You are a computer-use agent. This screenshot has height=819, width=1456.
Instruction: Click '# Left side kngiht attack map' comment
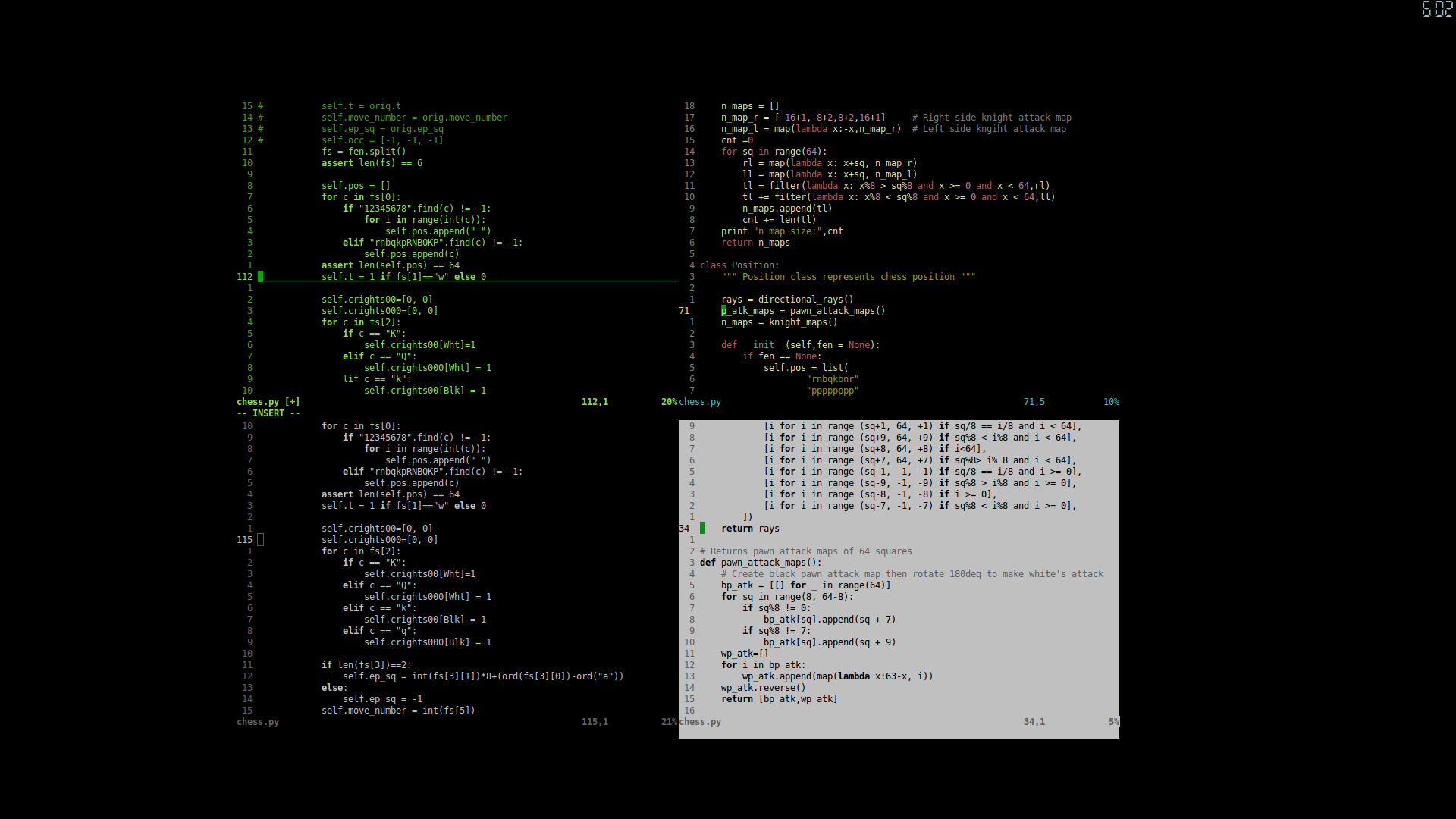tap(989, 129)
